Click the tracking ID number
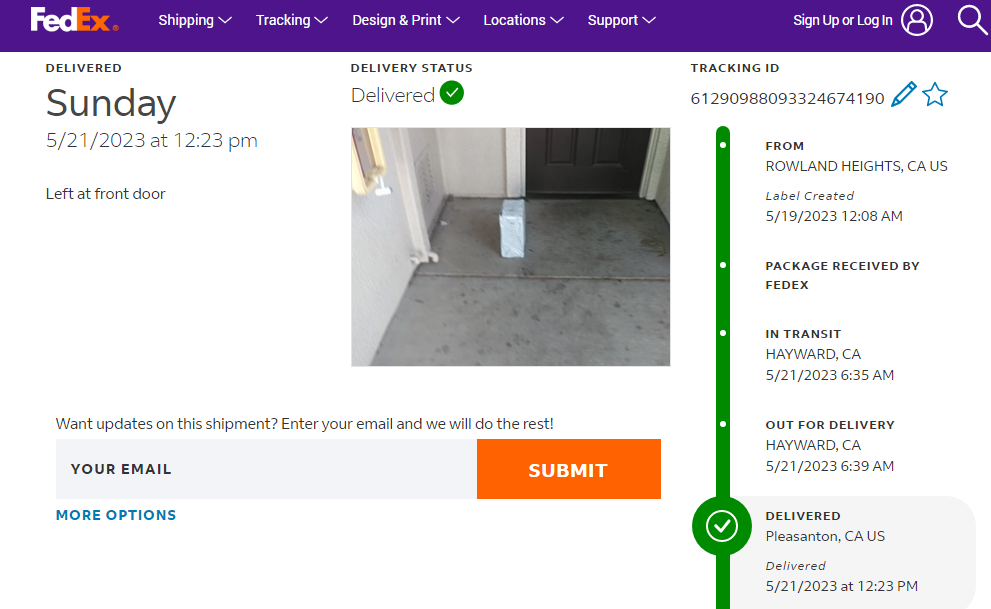The width and height of the screenshot is (991, 609). point(787,98)
